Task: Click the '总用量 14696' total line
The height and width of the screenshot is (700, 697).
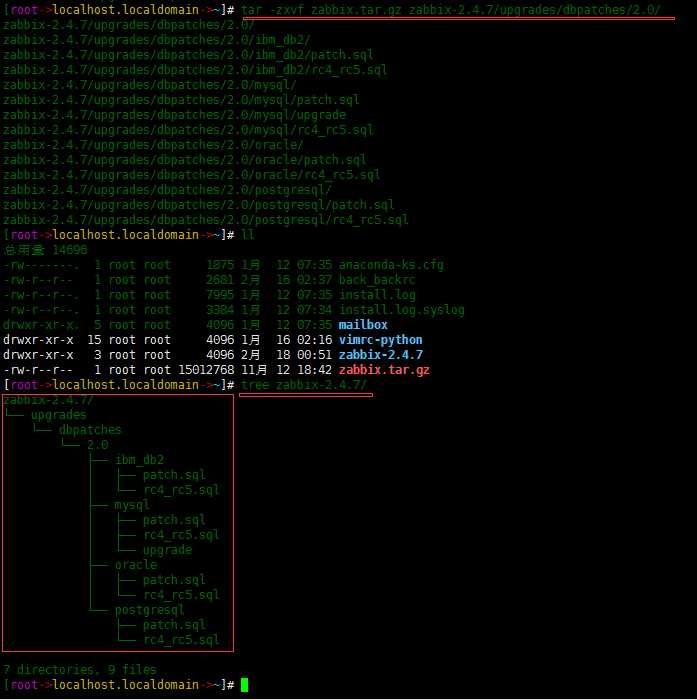Action: [x=45, y=250]
